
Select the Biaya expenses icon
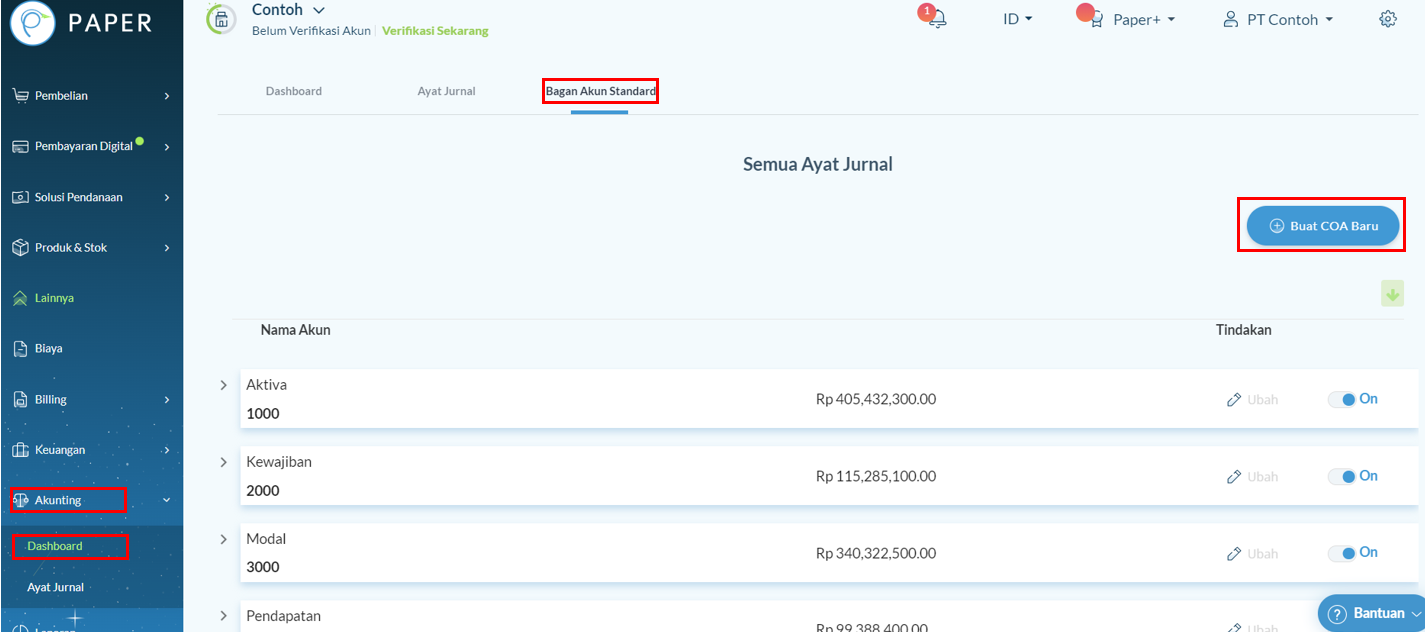22,348
